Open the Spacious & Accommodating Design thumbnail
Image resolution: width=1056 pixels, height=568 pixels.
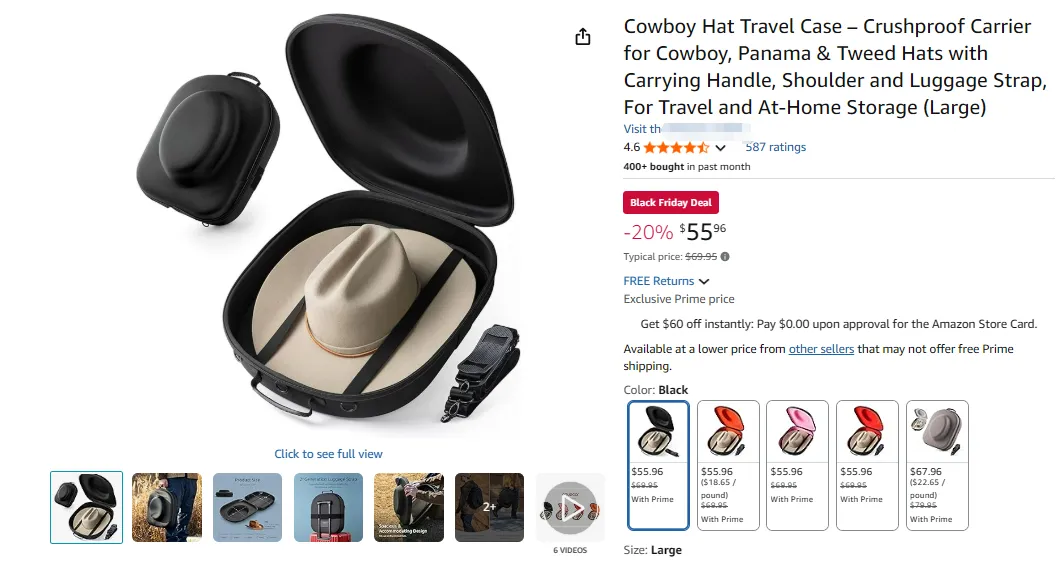coord(409,507)
